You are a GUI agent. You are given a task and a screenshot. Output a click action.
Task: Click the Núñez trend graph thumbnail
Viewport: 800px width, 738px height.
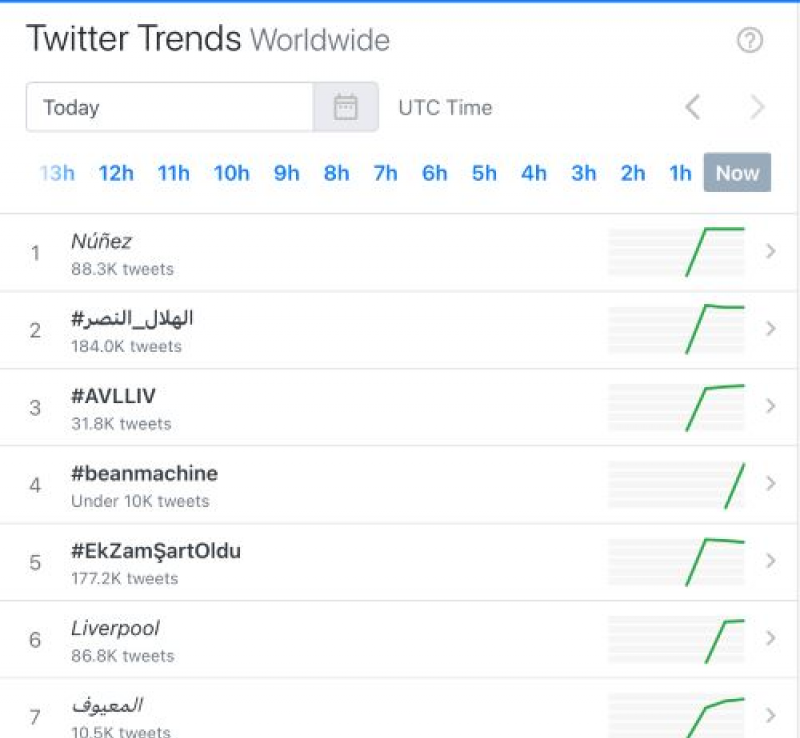coord(676,252)
